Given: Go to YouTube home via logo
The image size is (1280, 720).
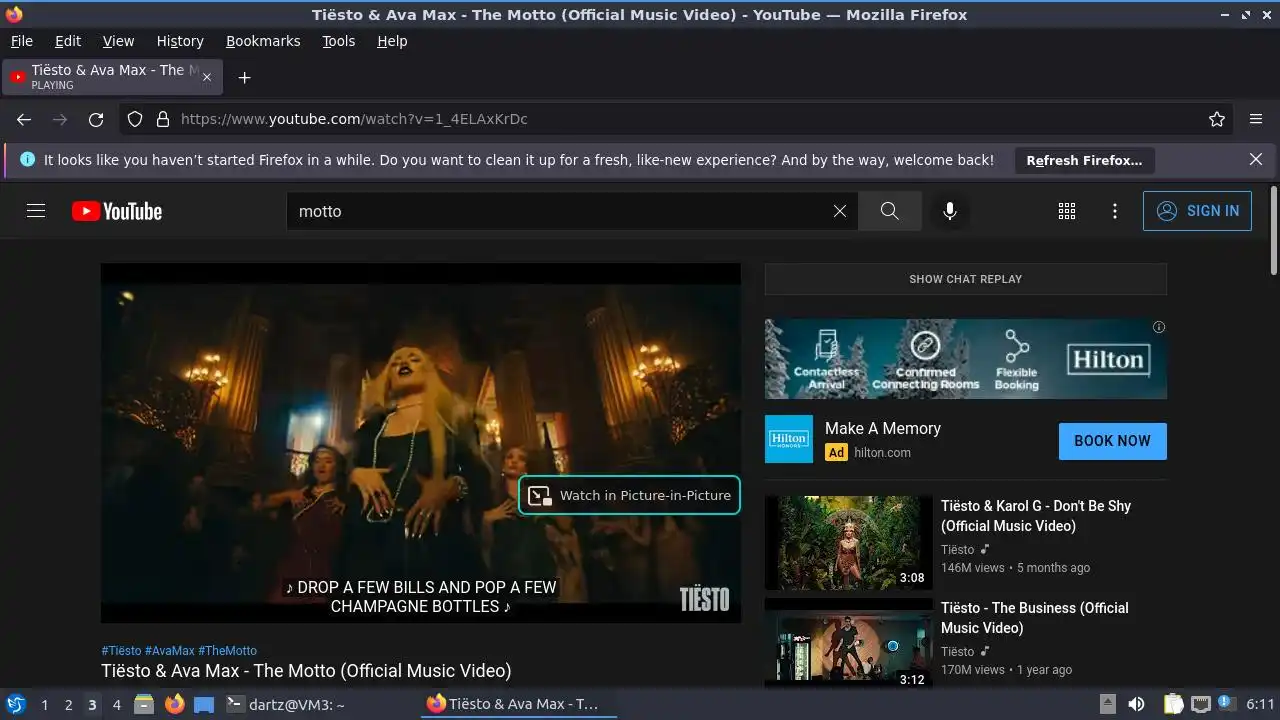Looking at the screenshot, I should pos(117,211).
